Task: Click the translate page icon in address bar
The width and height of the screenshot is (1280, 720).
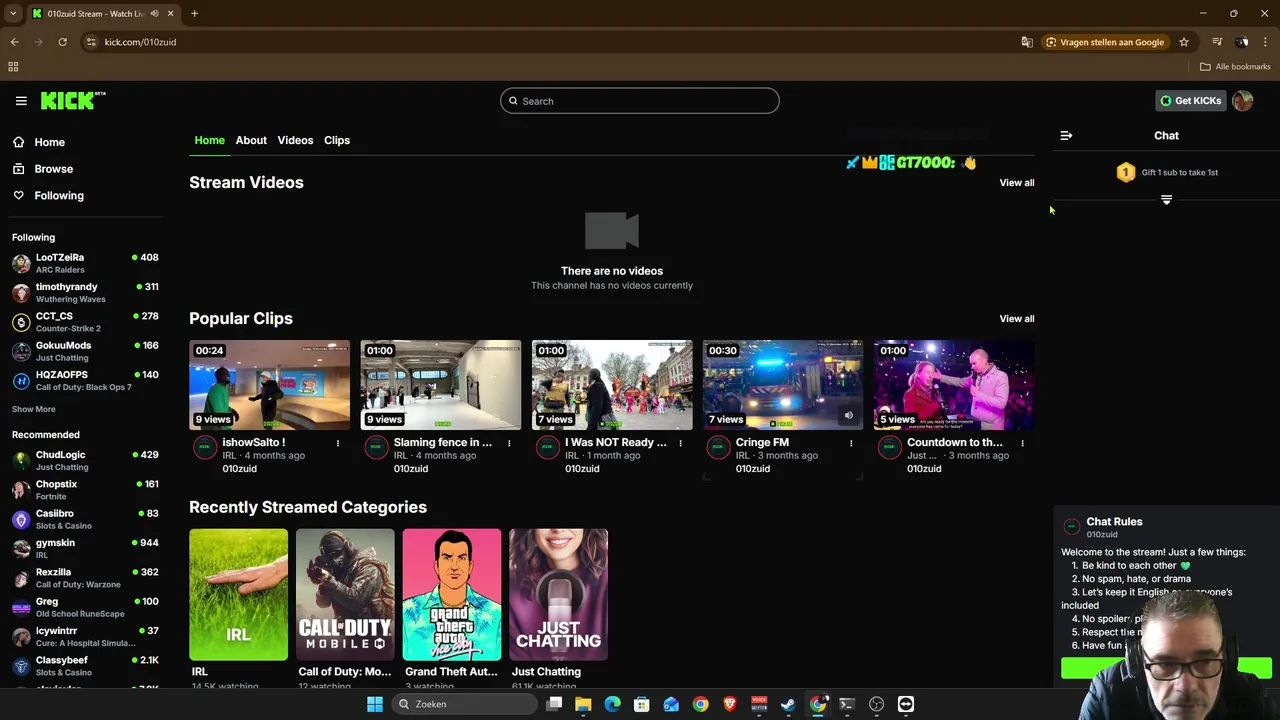Action: [x=1027, y=42]
